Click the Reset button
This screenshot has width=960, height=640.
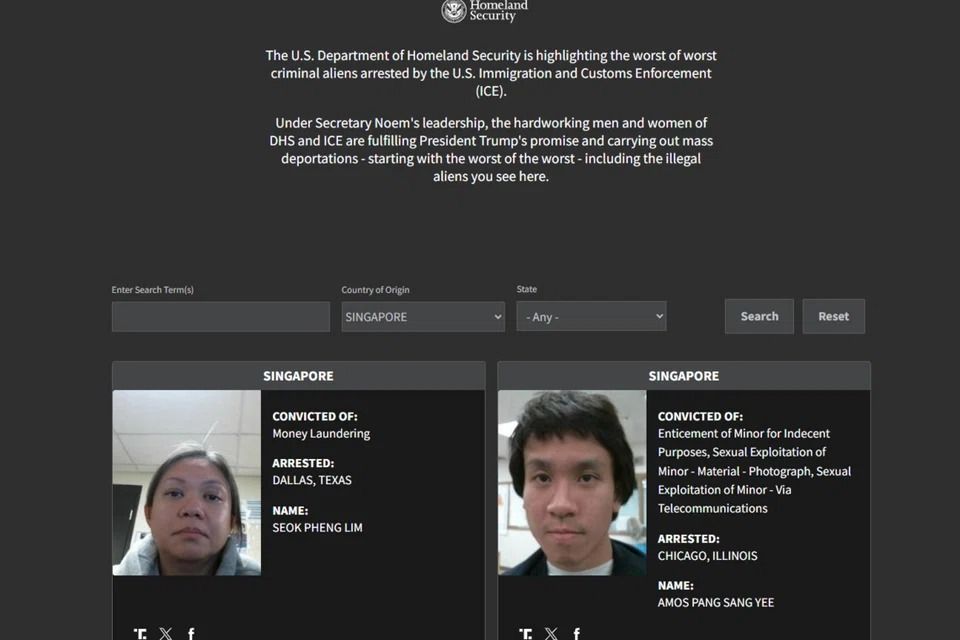coord(833,316)
